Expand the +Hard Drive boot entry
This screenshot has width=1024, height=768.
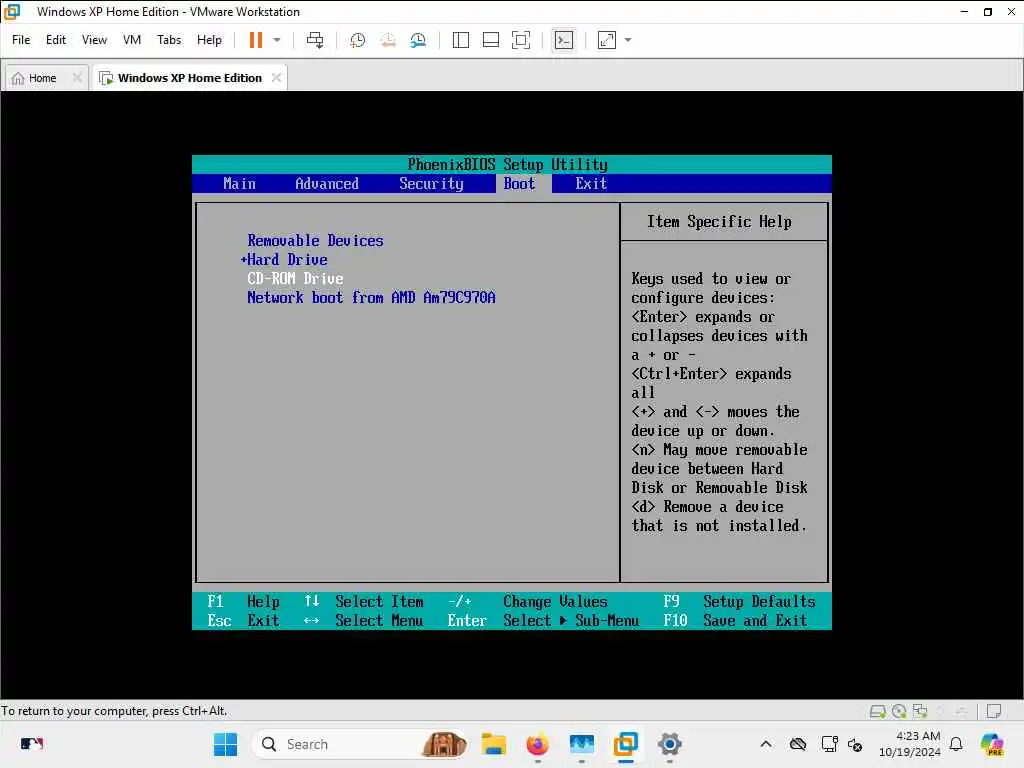pos(284,259)
